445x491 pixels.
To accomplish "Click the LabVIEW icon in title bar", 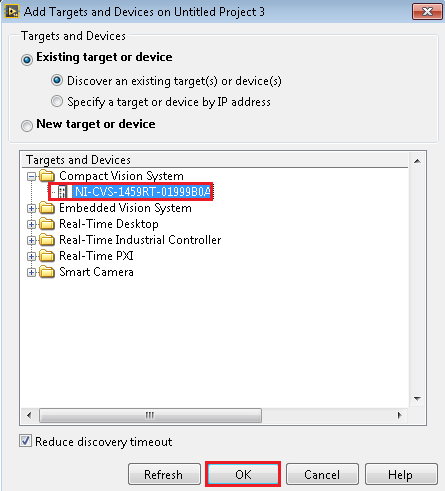I will pos(12,12).
